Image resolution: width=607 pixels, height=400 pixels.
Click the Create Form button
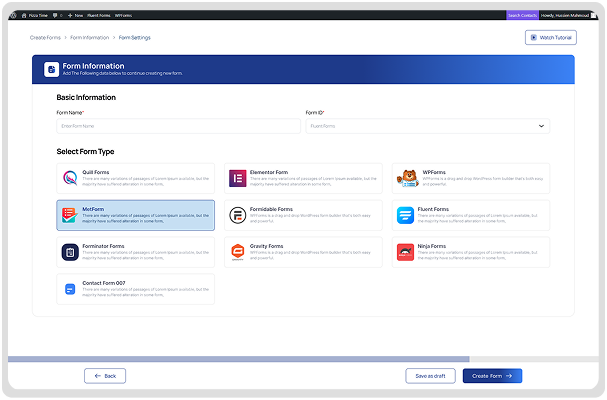[x=492, y=376]
